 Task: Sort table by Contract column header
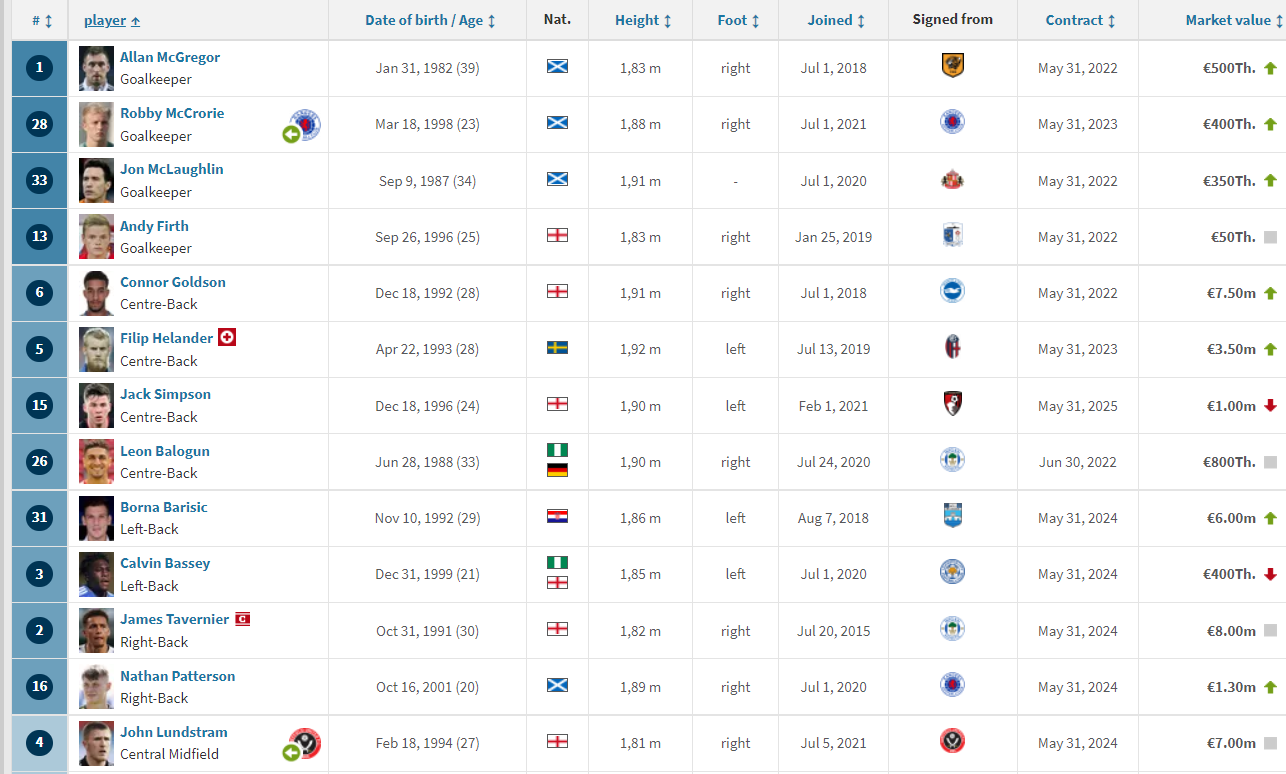pos(1080,20)
